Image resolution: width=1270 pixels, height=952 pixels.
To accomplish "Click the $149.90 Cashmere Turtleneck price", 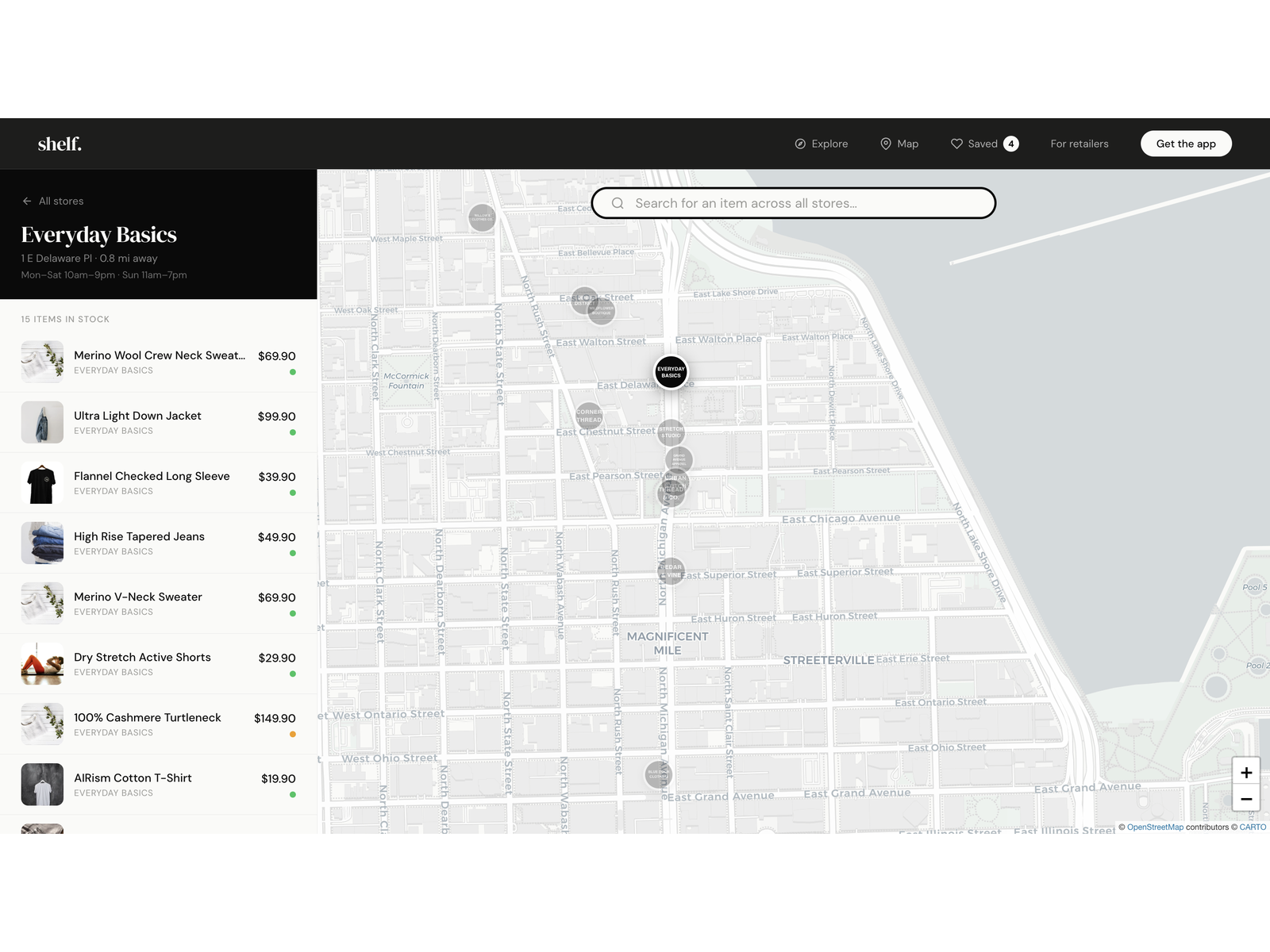I will pos(275,718).
